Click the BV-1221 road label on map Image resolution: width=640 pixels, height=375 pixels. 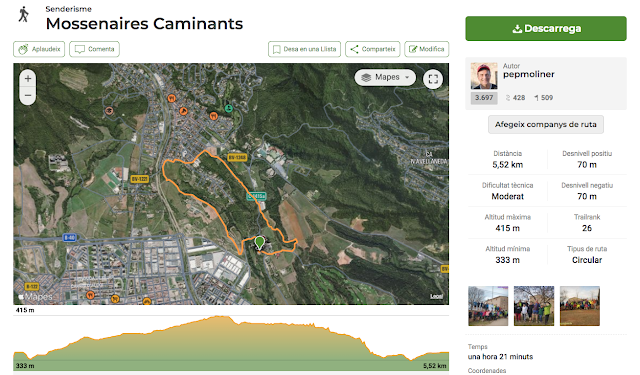[140, 179]
